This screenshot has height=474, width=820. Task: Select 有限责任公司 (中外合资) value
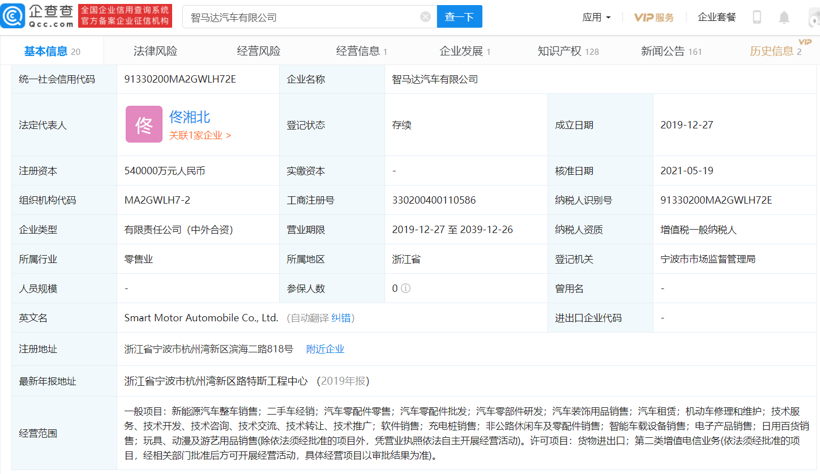tap(178, 229)
